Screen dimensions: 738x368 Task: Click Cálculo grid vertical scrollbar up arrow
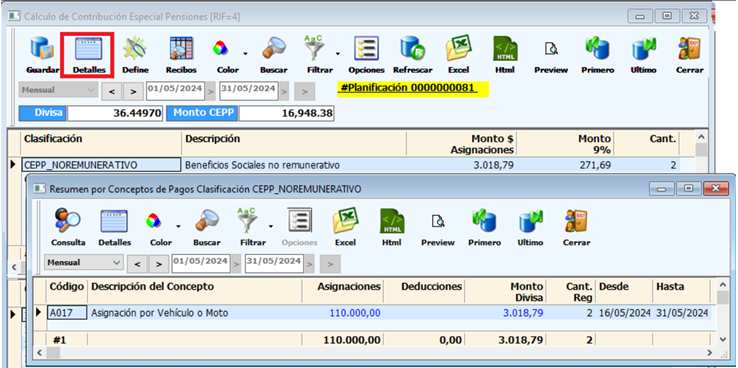pos(701,138)
